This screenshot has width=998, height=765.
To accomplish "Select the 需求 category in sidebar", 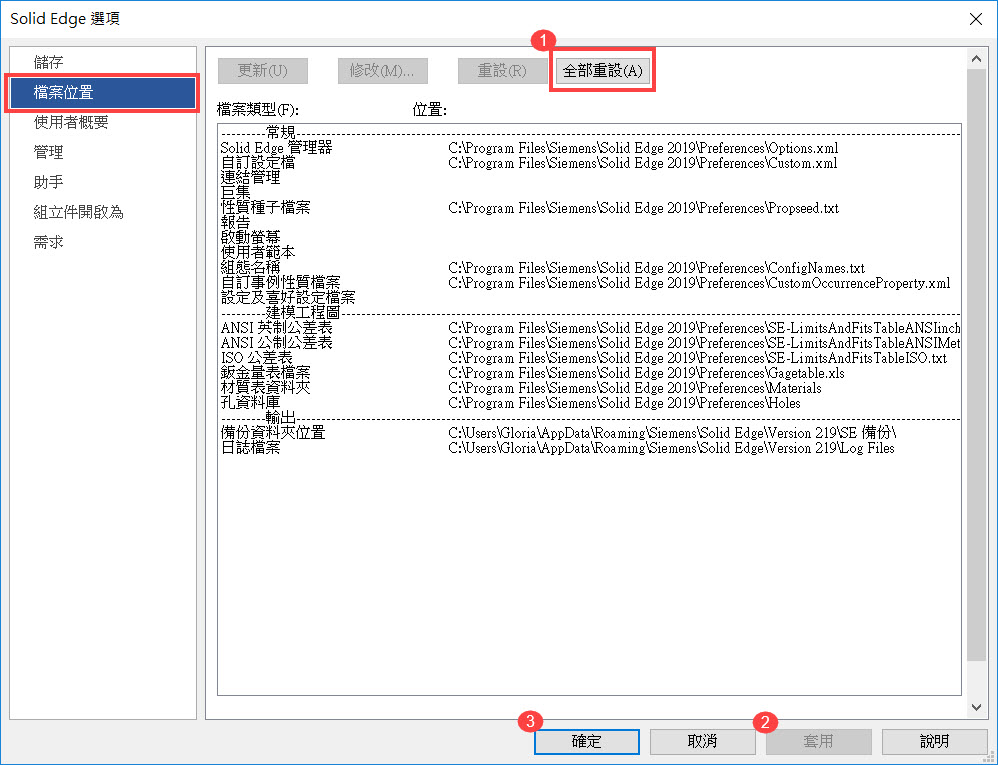I will 49,242.
